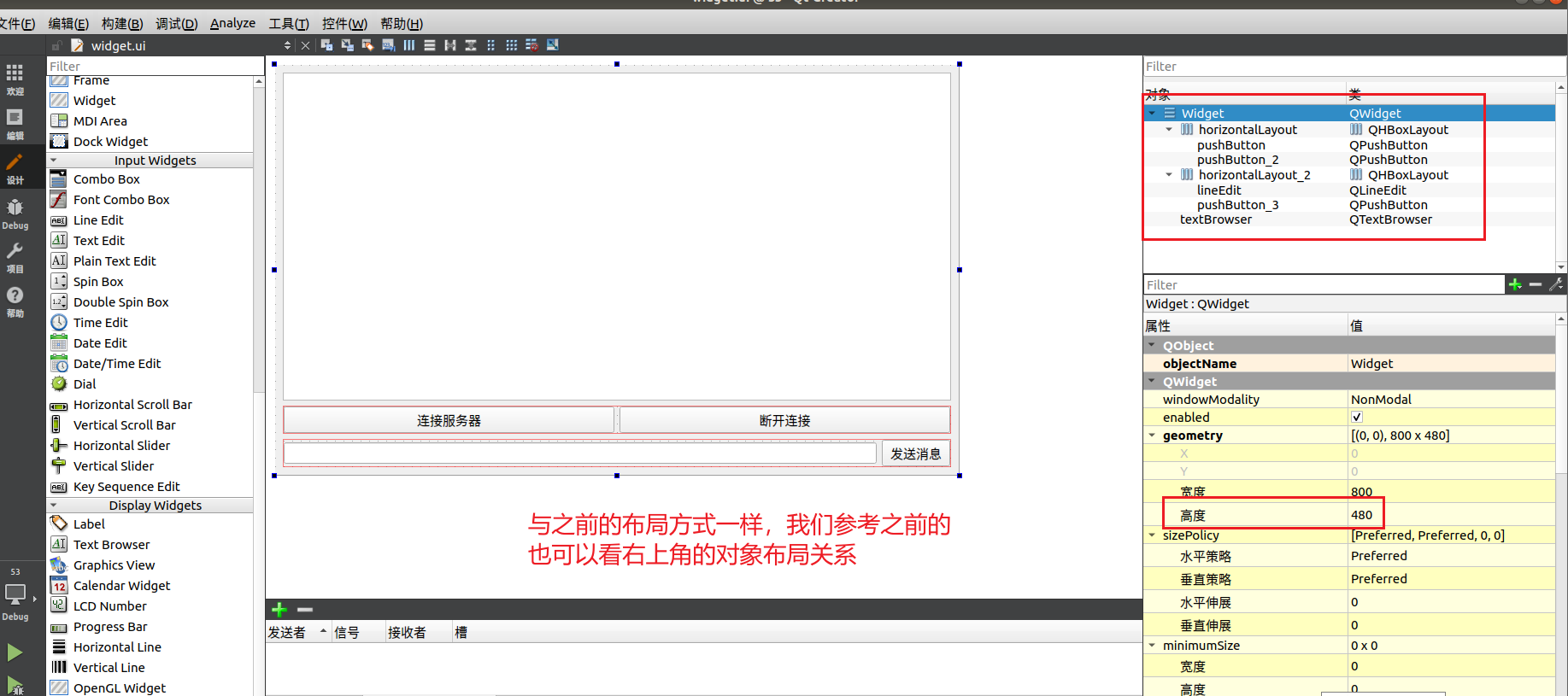
Task: Collapse the QWidget property group
Action: click(x=1152, y=381)
